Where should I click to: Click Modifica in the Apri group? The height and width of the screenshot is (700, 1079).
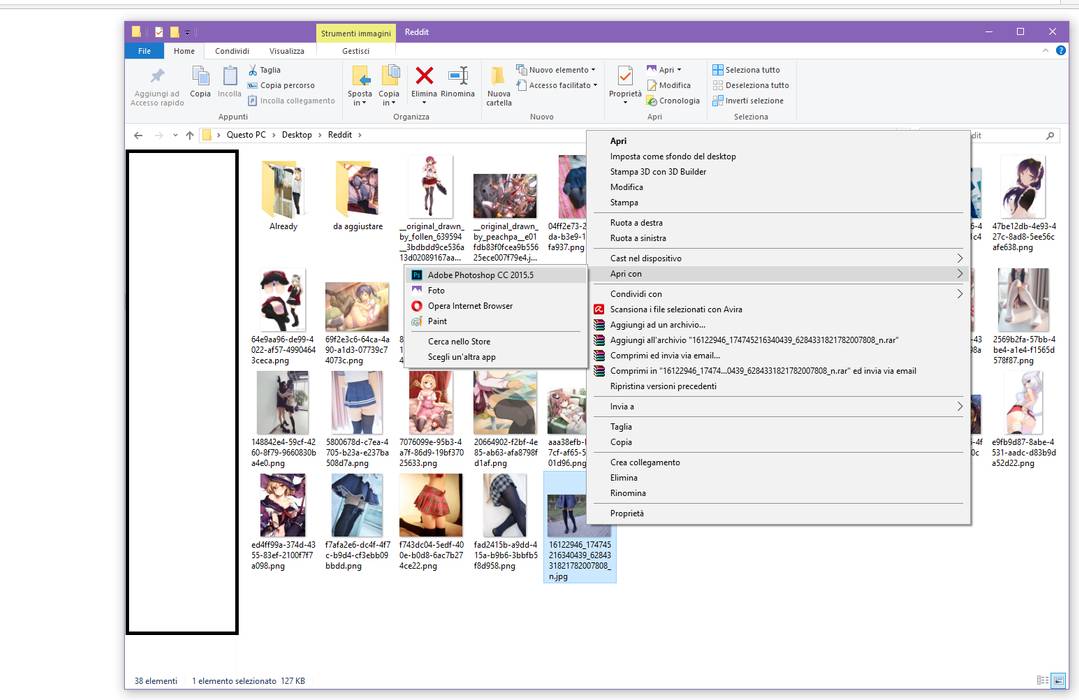(668, 85)
